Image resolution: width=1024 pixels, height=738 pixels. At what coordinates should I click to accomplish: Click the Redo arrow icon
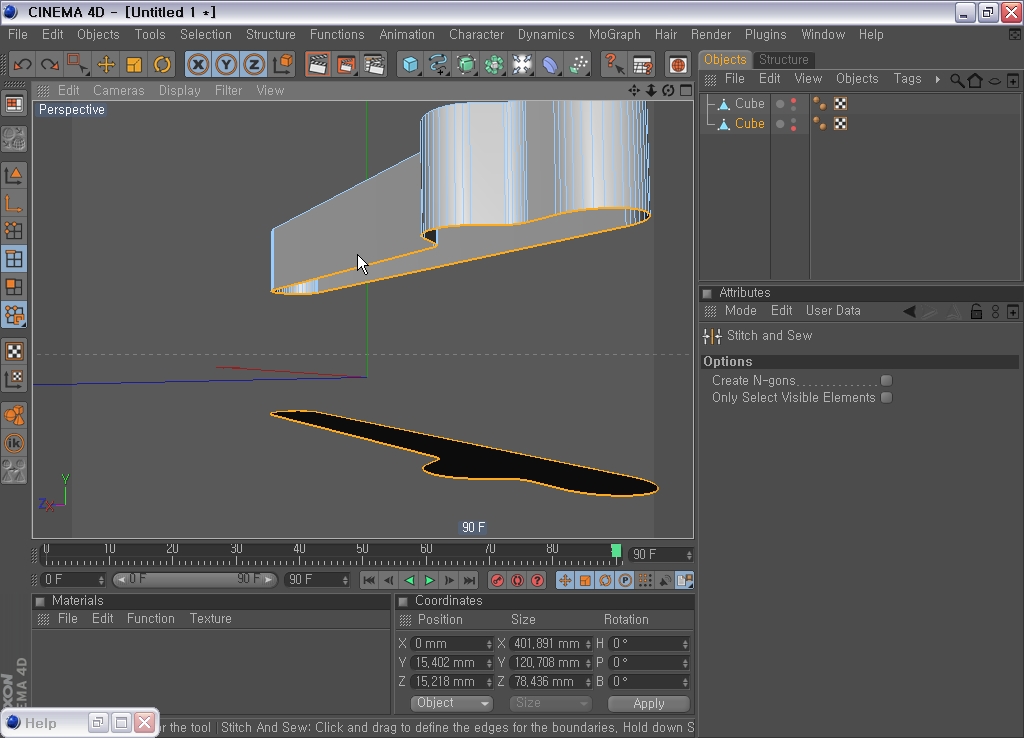[x=50, y=64]
